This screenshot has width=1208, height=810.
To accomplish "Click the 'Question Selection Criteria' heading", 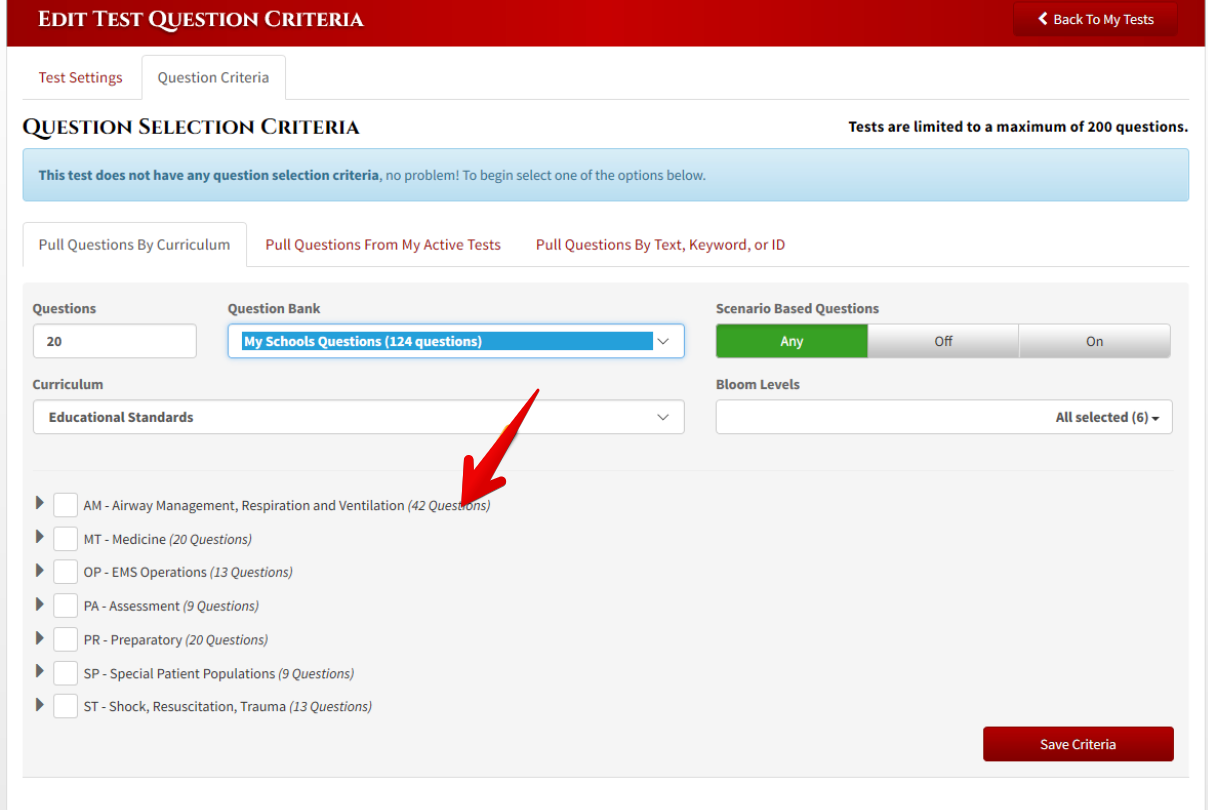I will tap(191, 127).
